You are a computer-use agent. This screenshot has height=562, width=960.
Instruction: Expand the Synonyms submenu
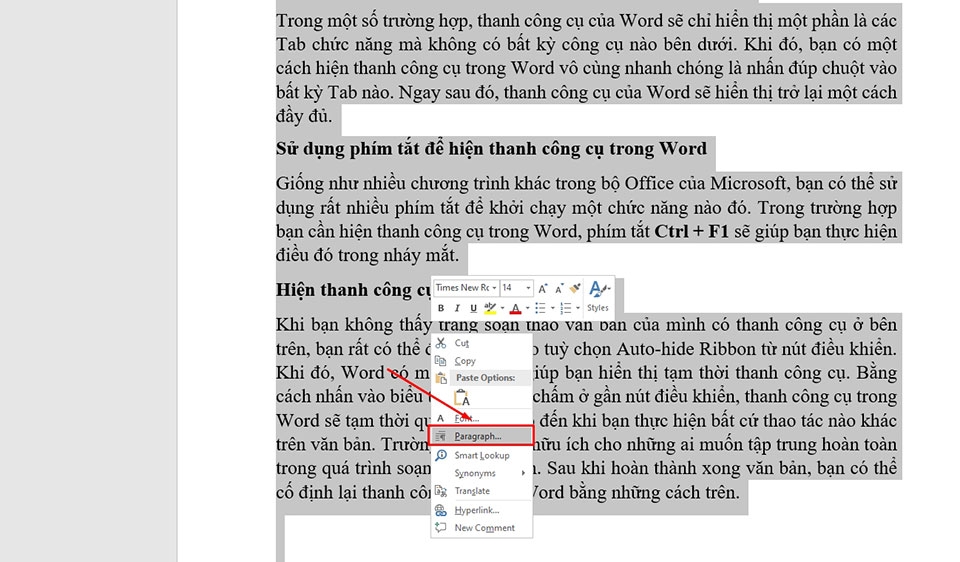tap(481, 473)
